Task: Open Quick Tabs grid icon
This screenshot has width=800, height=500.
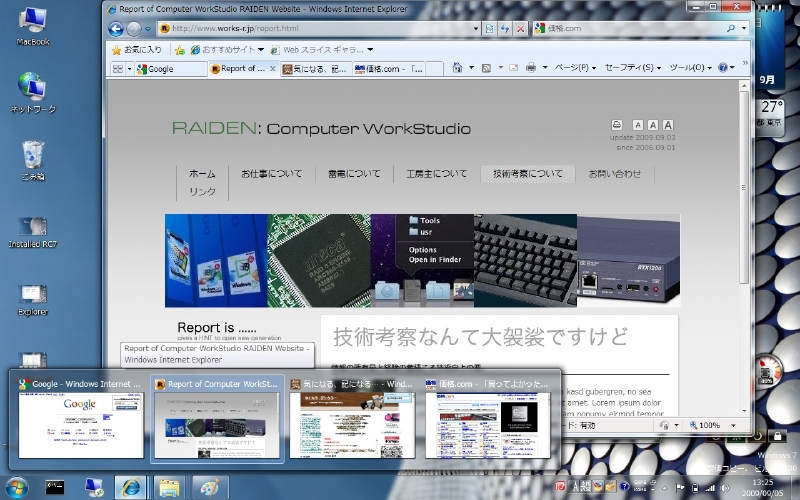Action: [x=118, y=69]
